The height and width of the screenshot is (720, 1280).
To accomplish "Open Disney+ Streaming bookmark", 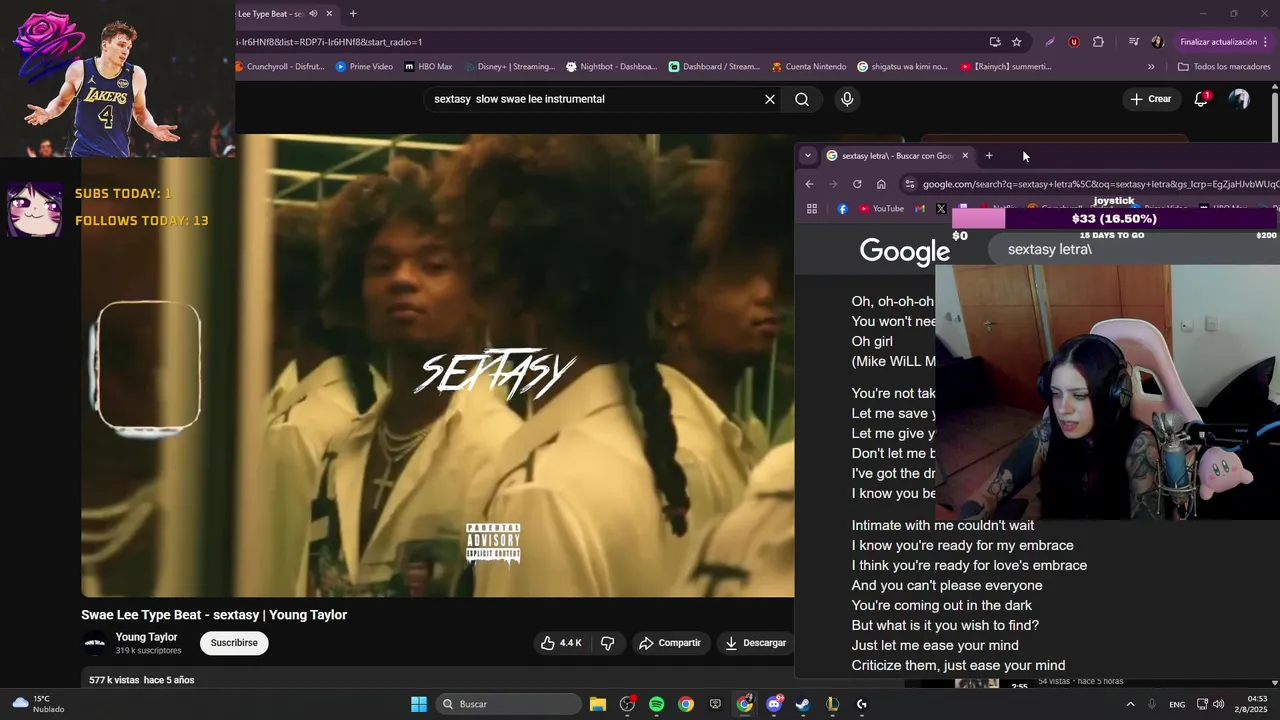I will coord(508,67).
